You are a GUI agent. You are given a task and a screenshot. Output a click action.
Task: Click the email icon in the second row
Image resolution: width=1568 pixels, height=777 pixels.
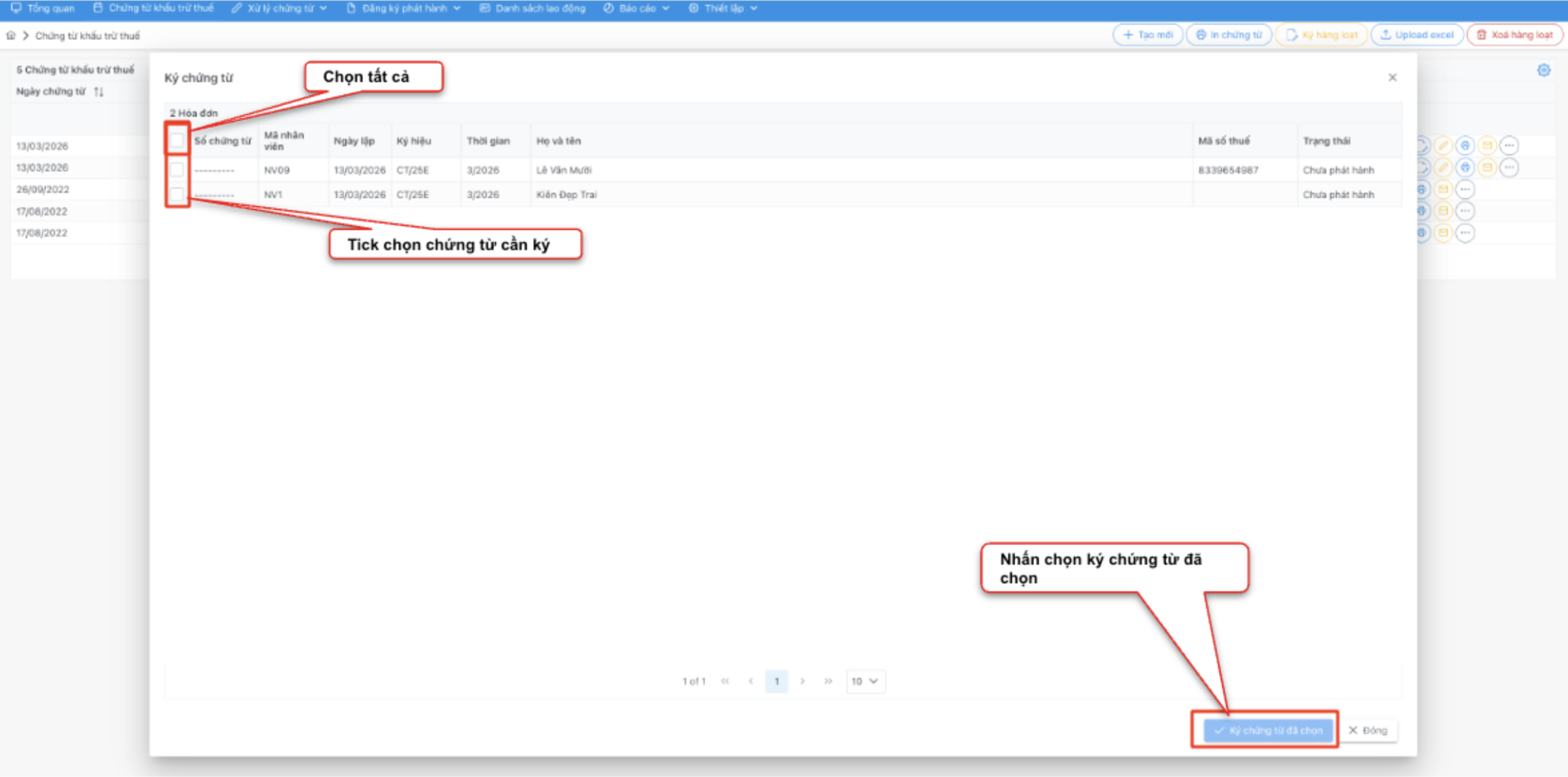point(1487,167)
